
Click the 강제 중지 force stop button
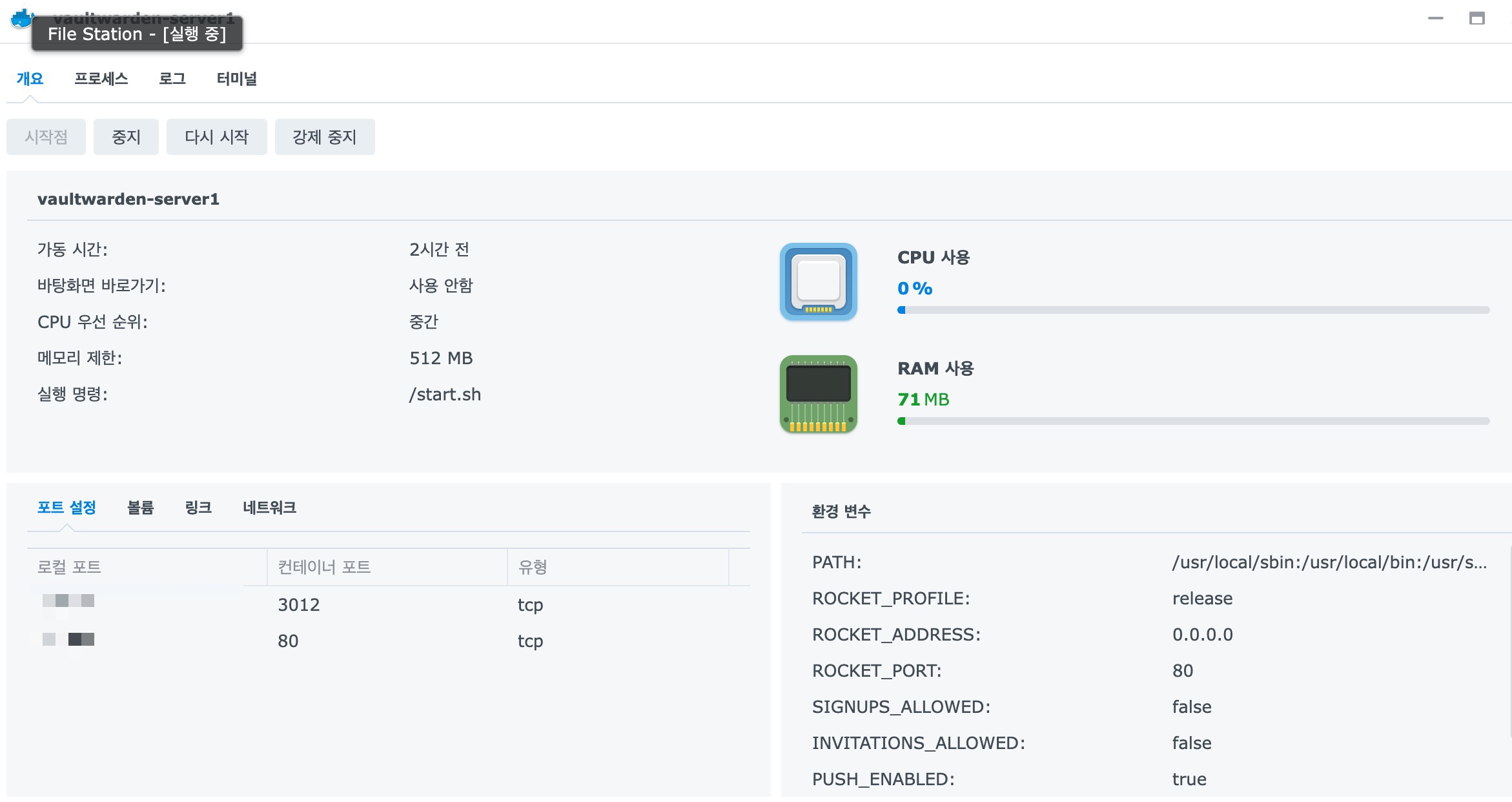click(325, 137)
